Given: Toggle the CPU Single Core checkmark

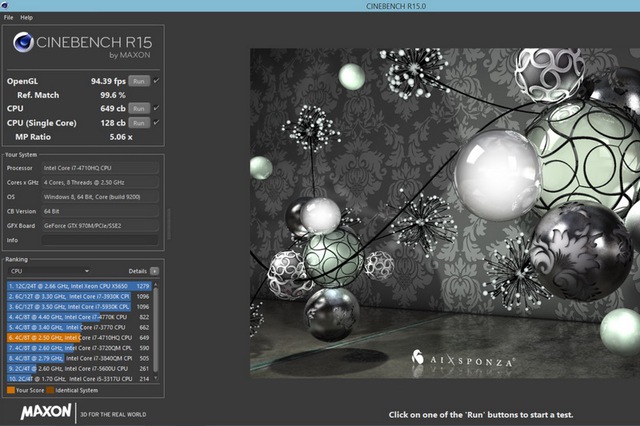Looking at the screenshot, I should coord(156,122).
